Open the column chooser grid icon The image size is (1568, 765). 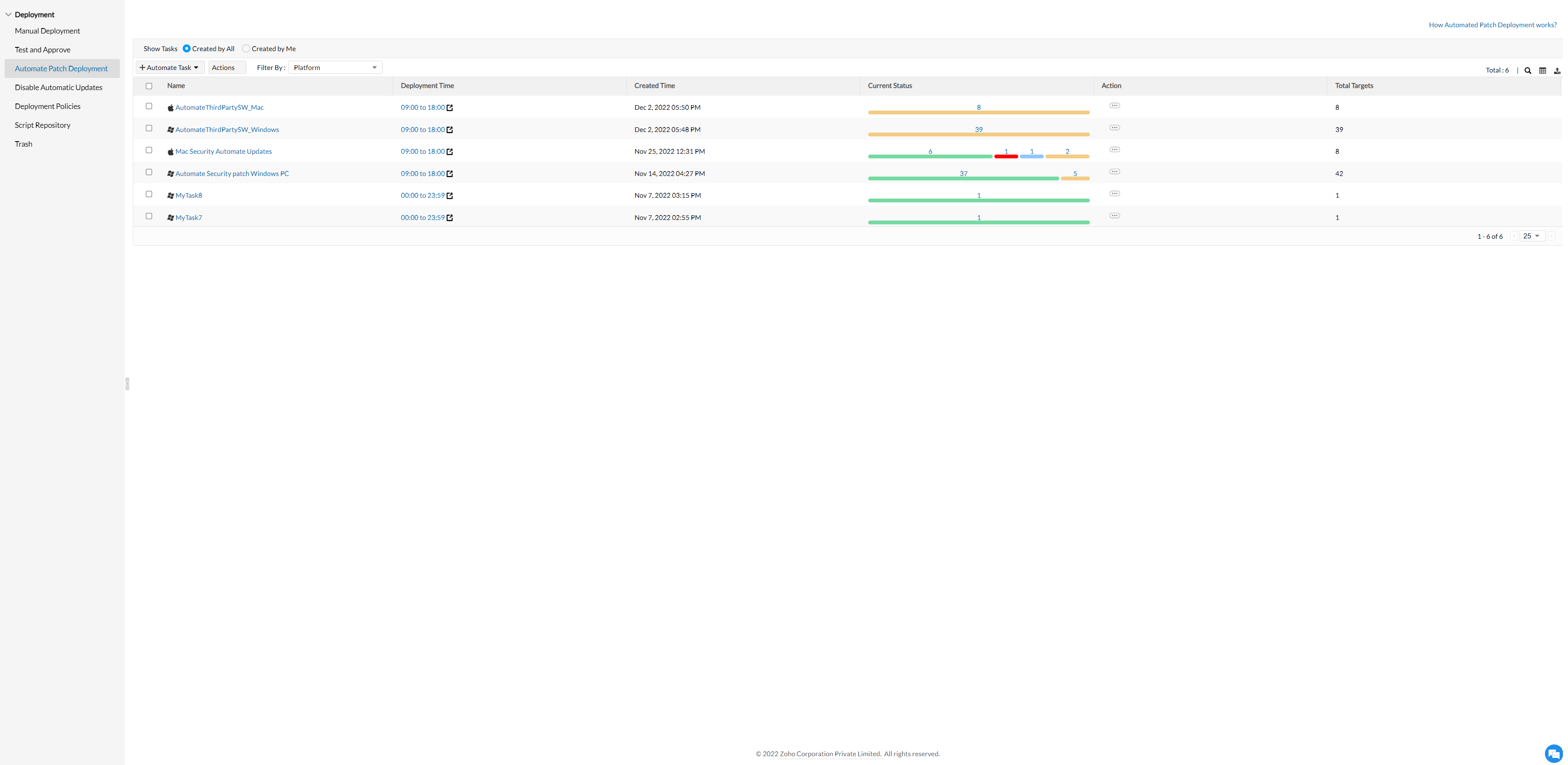[1542, 71]
